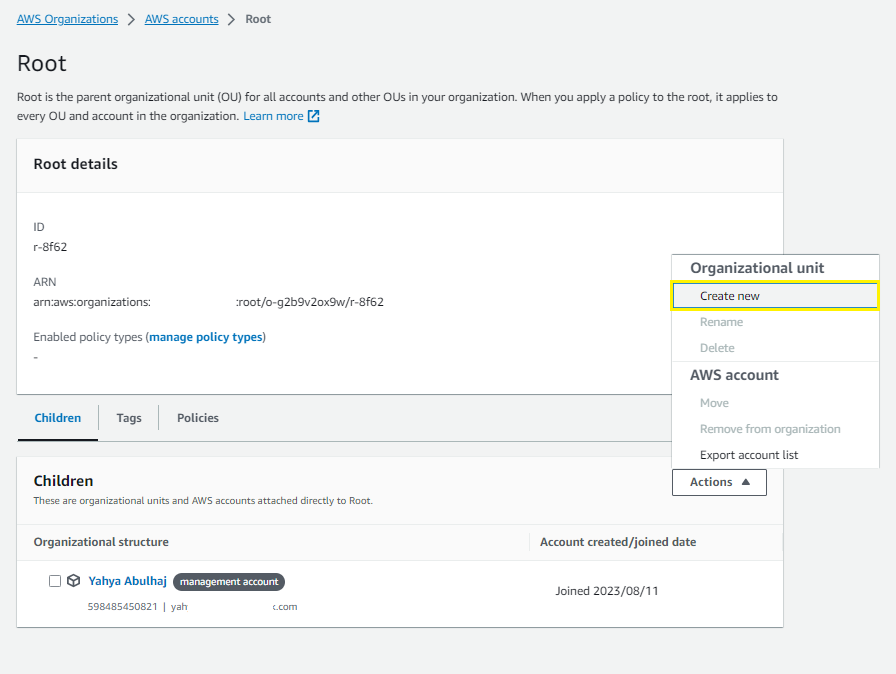The width and height of the screenshot is (896, 674).
Task: Open manage policy types link
Action: 206,337
